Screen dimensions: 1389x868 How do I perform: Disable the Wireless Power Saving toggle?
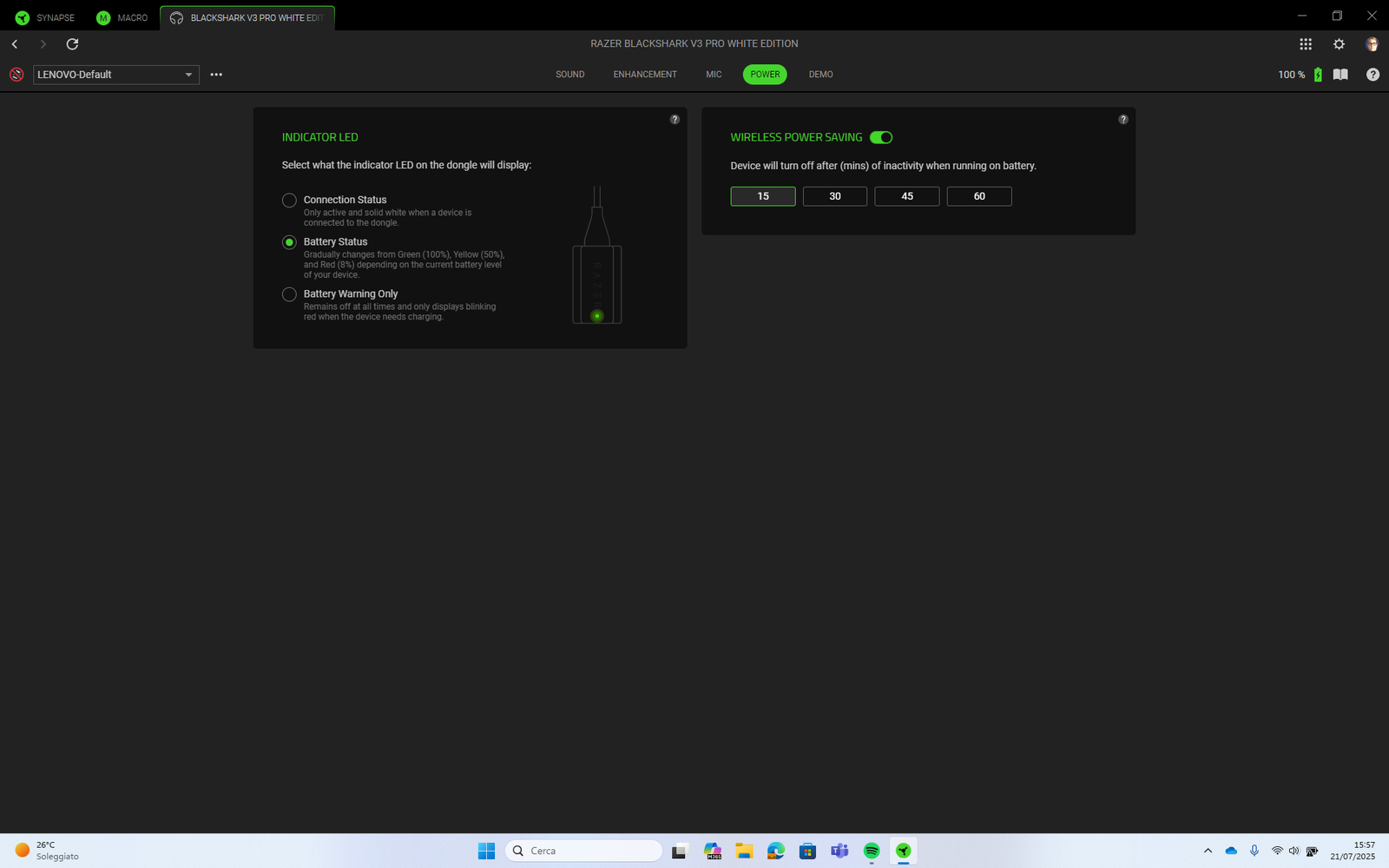pyautogui.click(x=881, y=137)
